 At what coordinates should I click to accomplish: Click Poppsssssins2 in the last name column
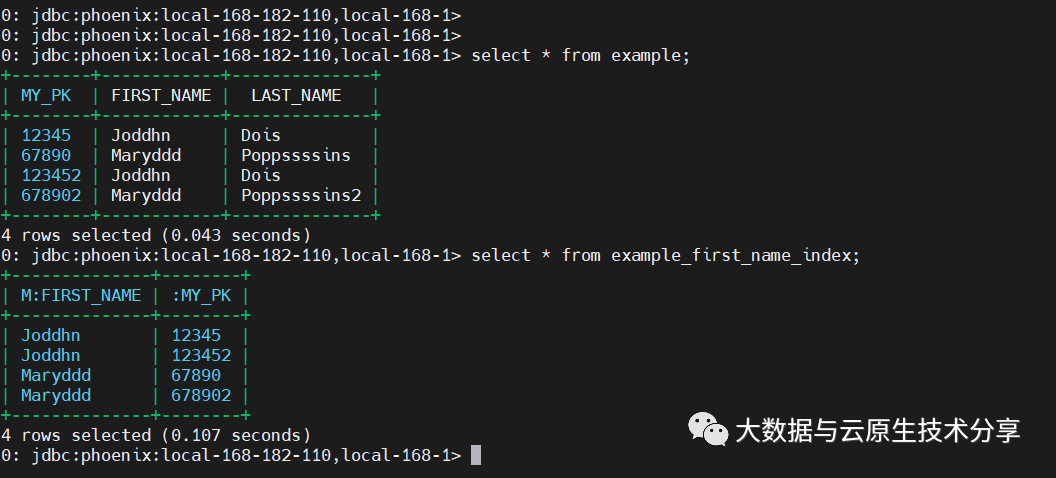coord(301,196)
